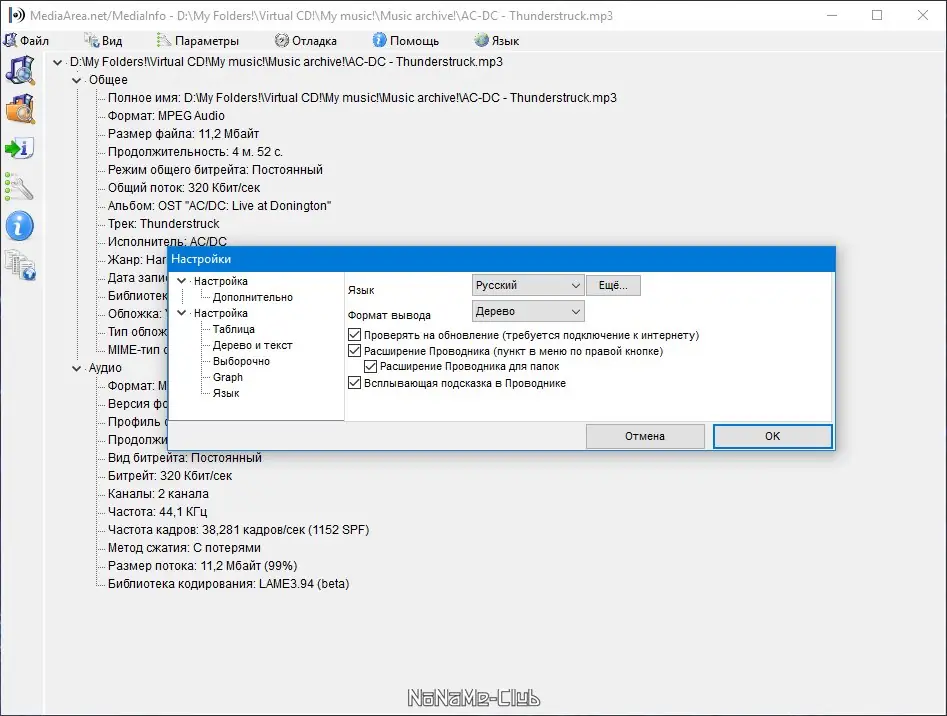Open the Язык dropdown showing Русский
947x716 pixels.
pyautogui.click(x=528, y=285)
